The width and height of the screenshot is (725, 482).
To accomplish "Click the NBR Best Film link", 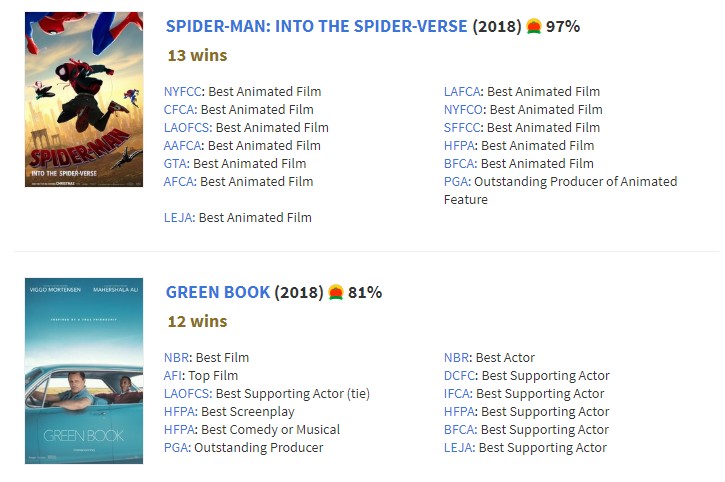I will [x=177, y=358].
